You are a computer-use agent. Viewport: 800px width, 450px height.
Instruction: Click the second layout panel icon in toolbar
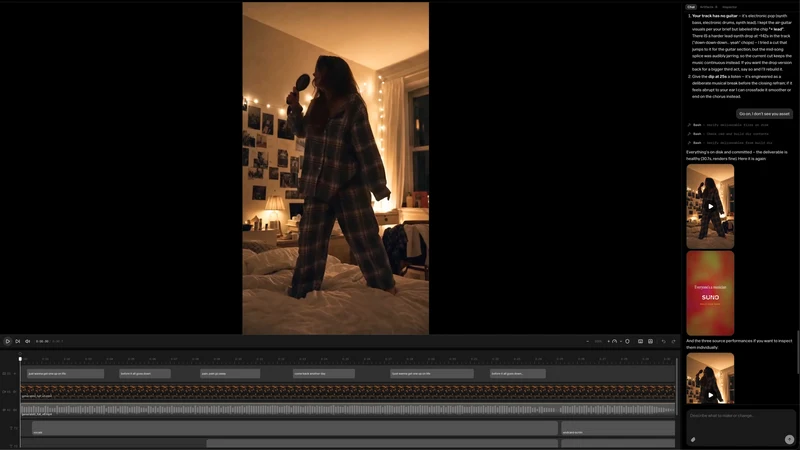[x=651, y=341]
